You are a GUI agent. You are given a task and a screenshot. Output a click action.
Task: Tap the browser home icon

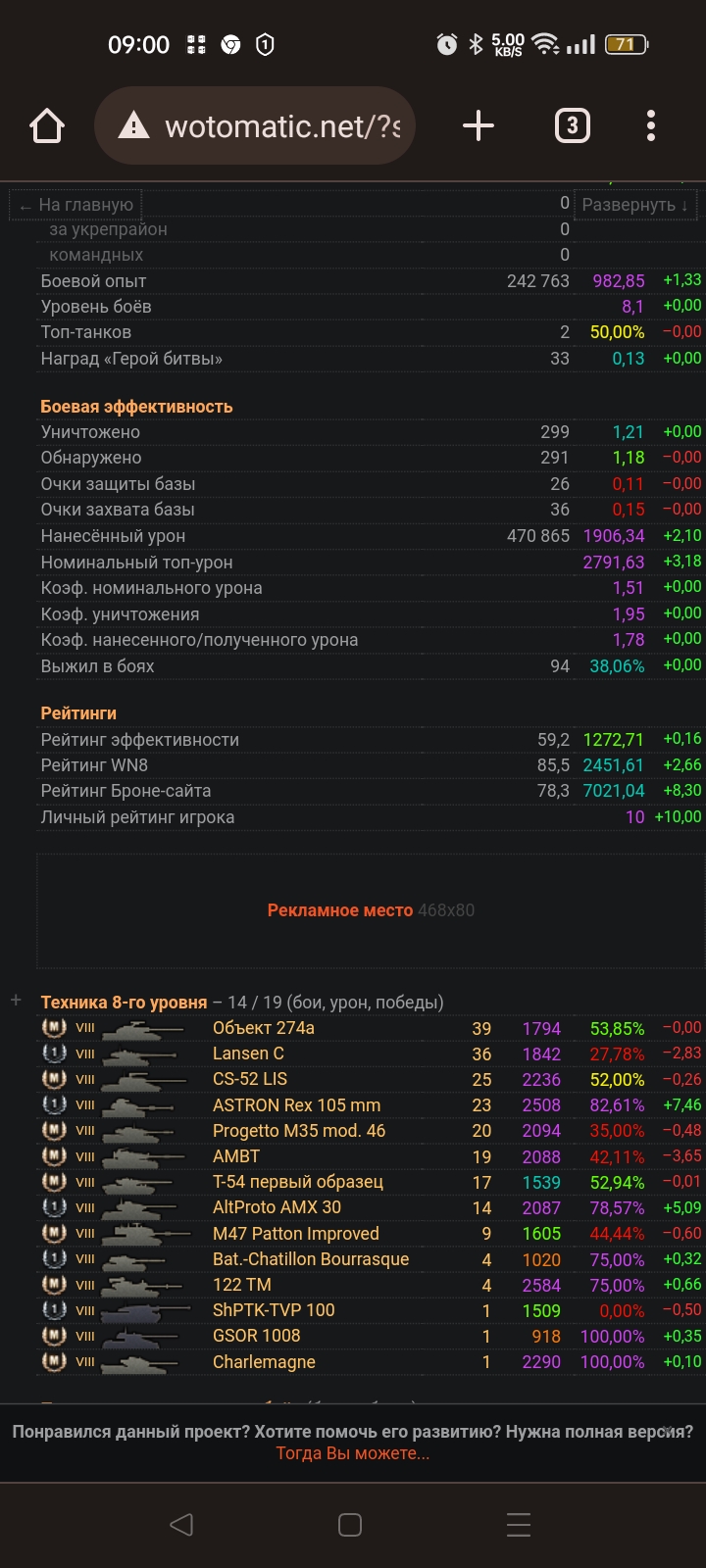47,126
